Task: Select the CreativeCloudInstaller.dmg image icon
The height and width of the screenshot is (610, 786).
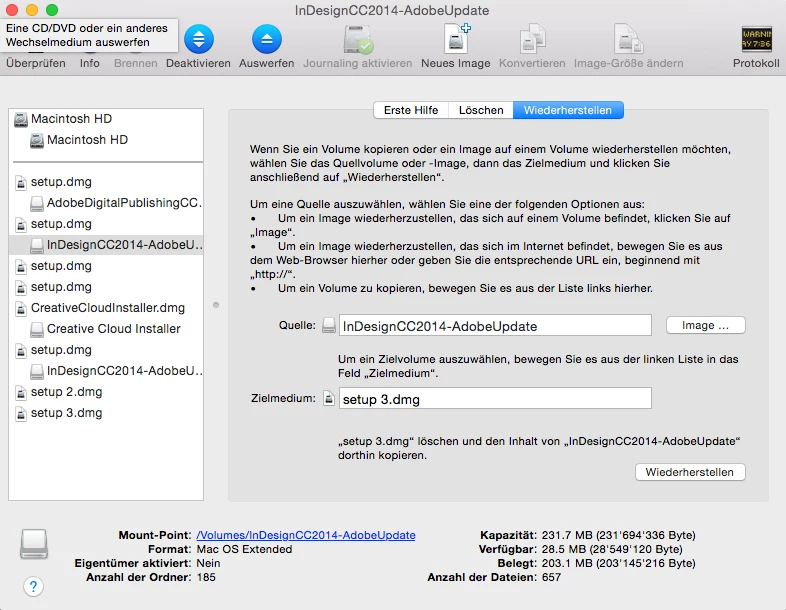Action: point(21,308)
